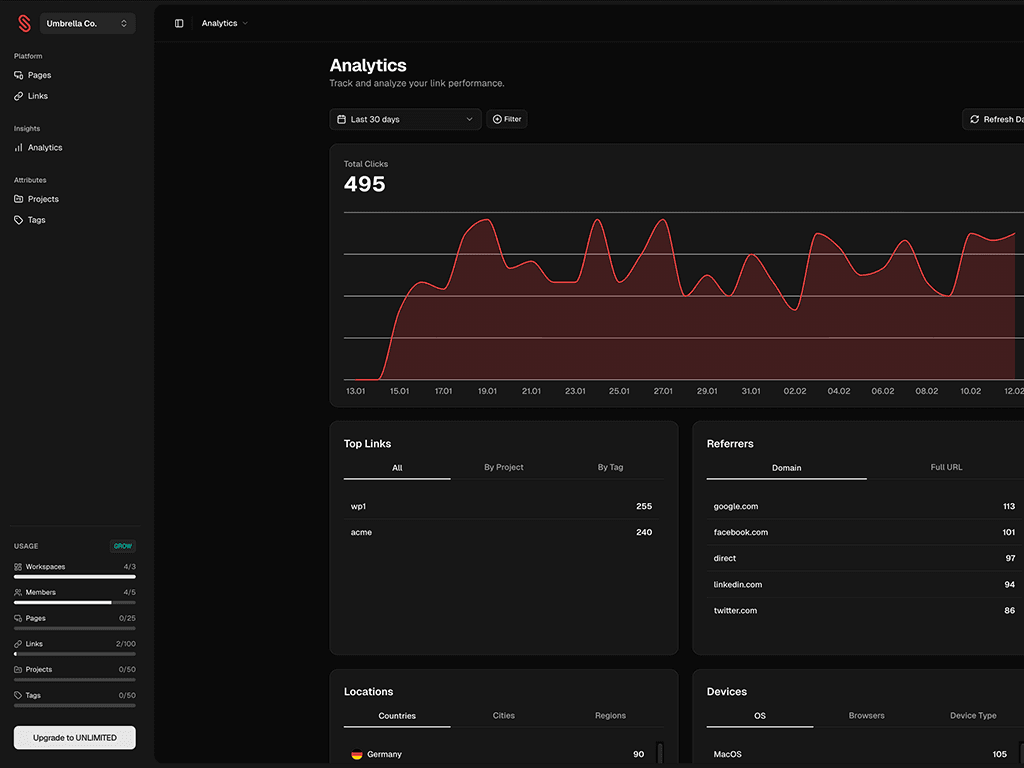Switch to Browsers tab in Devices
The height and width of the screenshot is (768, 1024).
[866, 715]
